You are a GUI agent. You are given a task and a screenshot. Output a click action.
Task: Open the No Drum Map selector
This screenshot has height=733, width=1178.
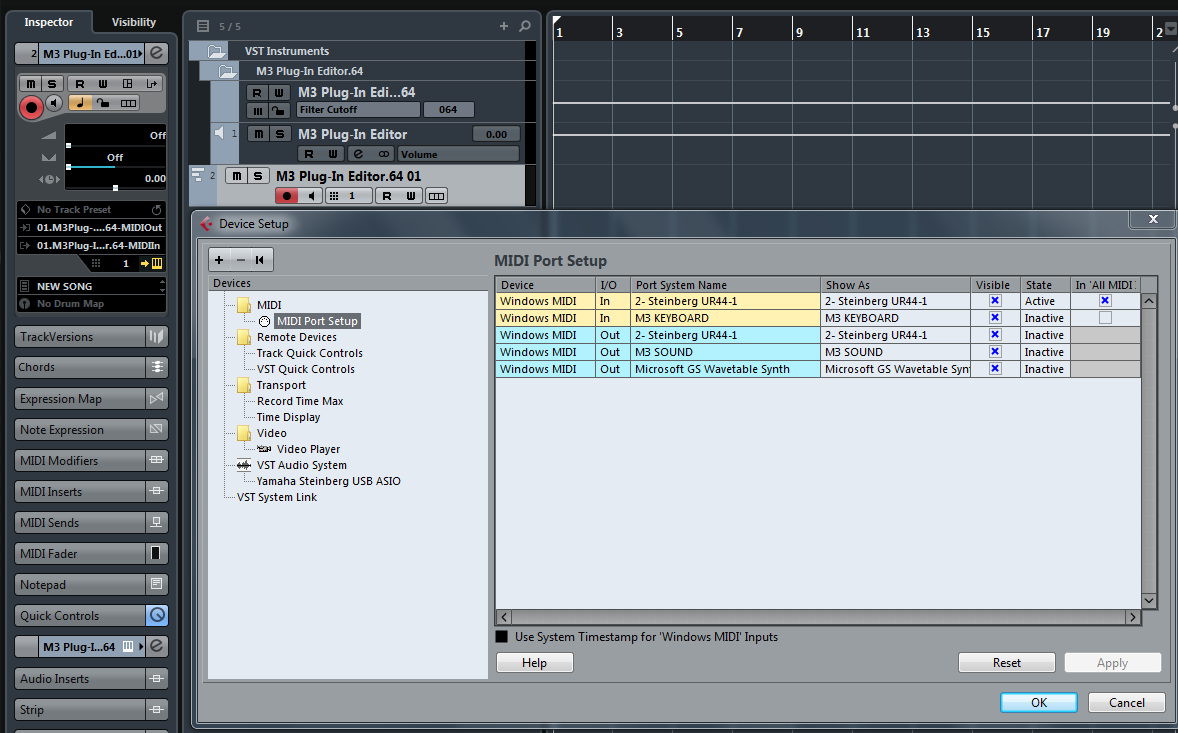[x=91, y=303]
